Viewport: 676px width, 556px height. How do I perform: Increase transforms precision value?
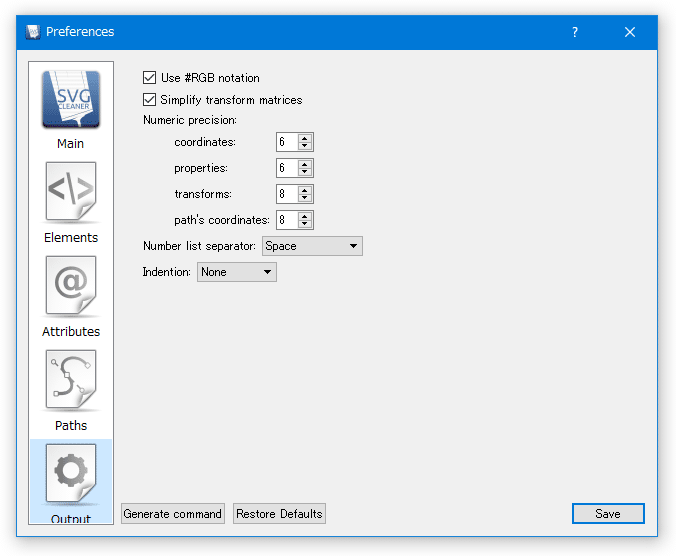[305, 190]
